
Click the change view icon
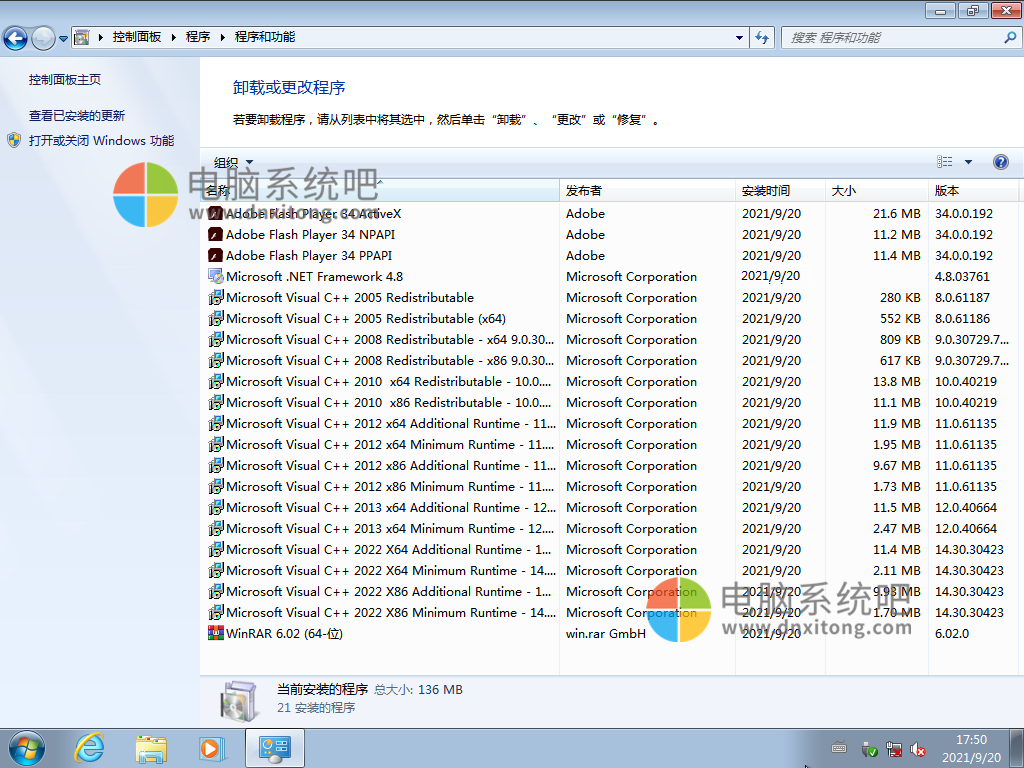(944, 161)
